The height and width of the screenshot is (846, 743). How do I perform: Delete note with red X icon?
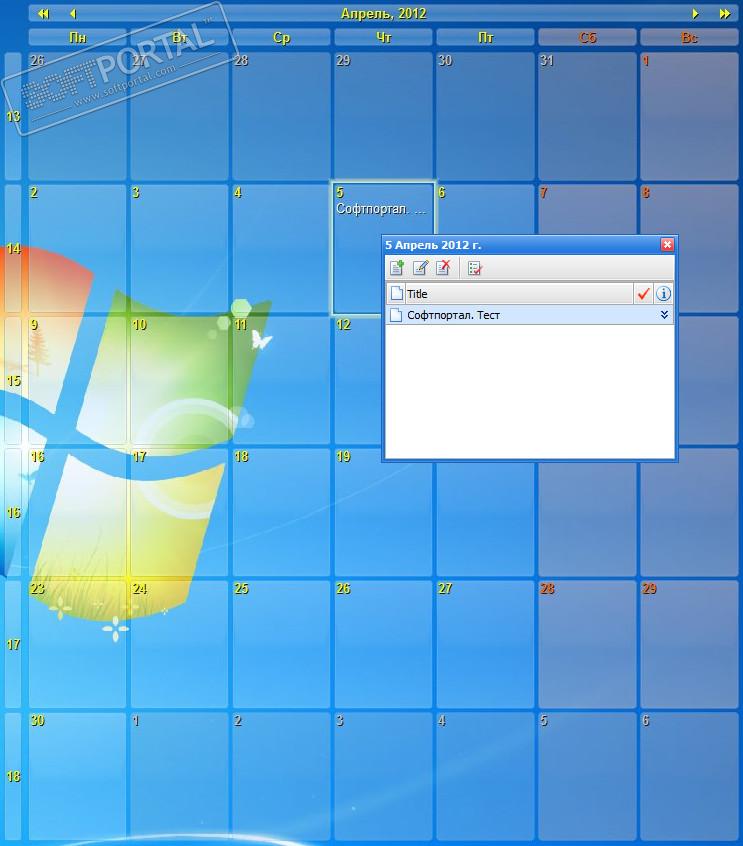pyautogui.click(x=443, y=268)
